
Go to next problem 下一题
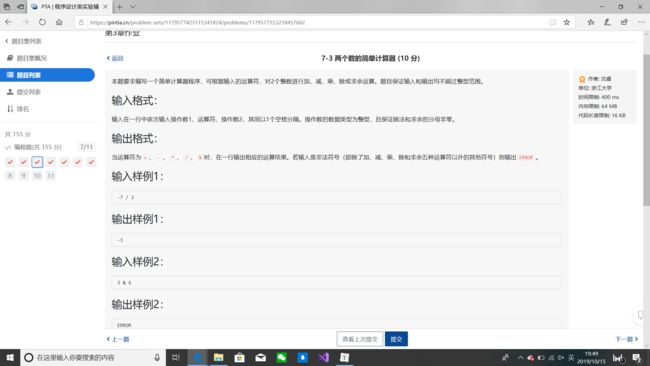(627, 339)
